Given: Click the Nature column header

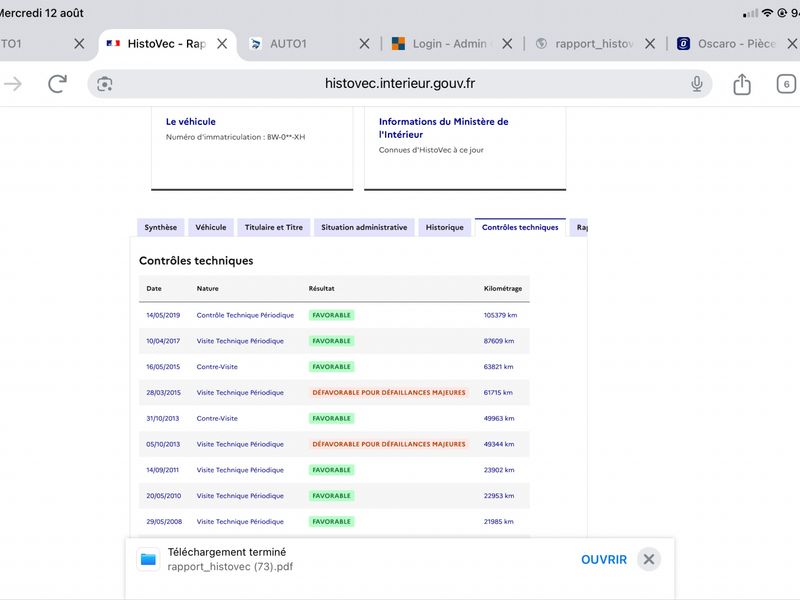Looking at the screenshot, I should click(208, 288).
